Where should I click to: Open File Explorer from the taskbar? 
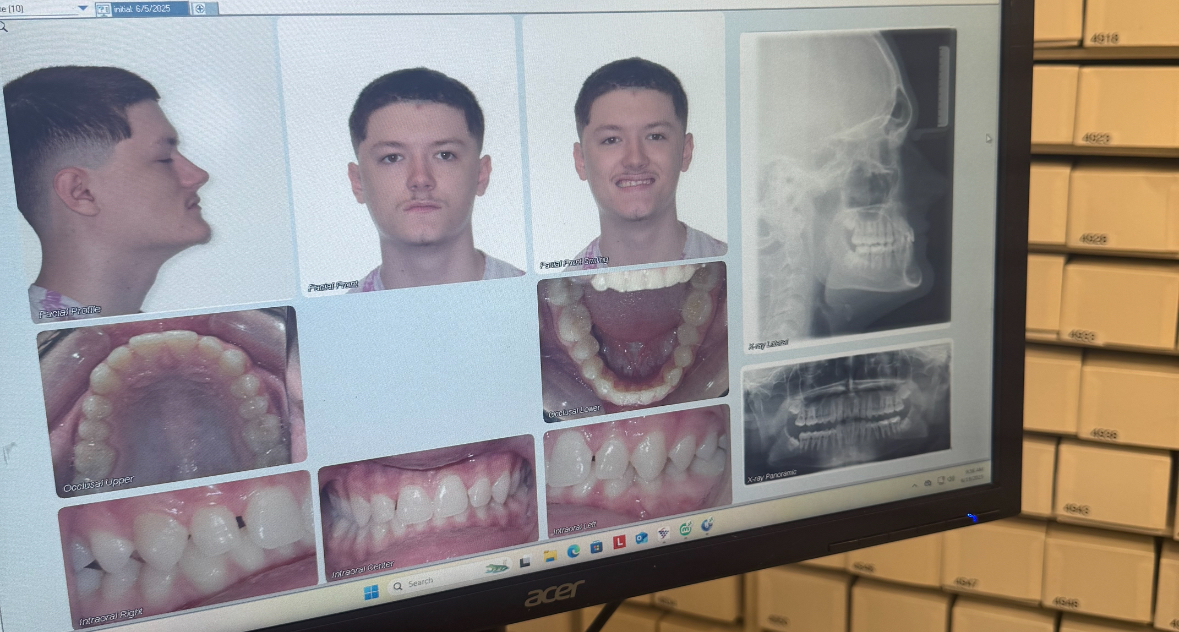[550, 556]
